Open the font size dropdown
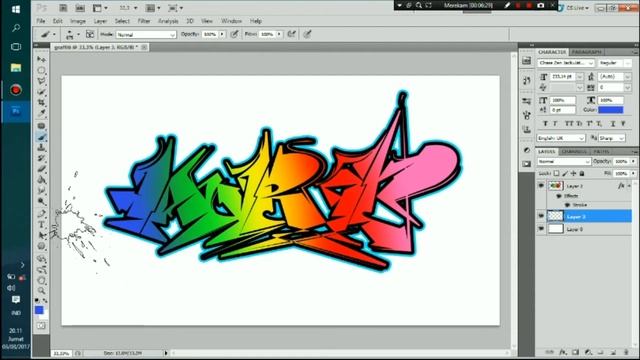This screenshot has width=640, height=360. pyautogui.click(x=580, y=77)
